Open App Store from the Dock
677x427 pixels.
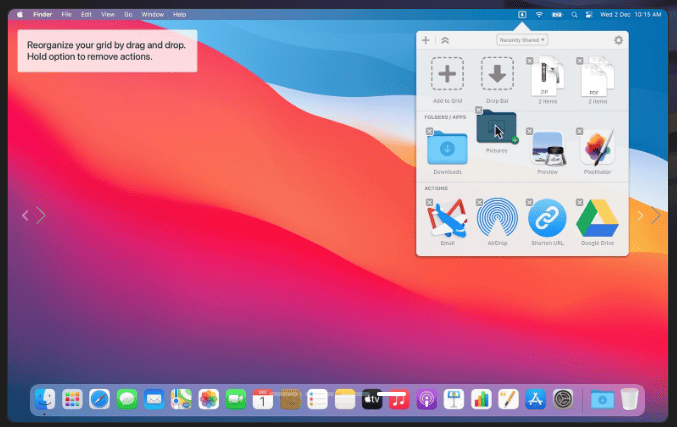535,399
